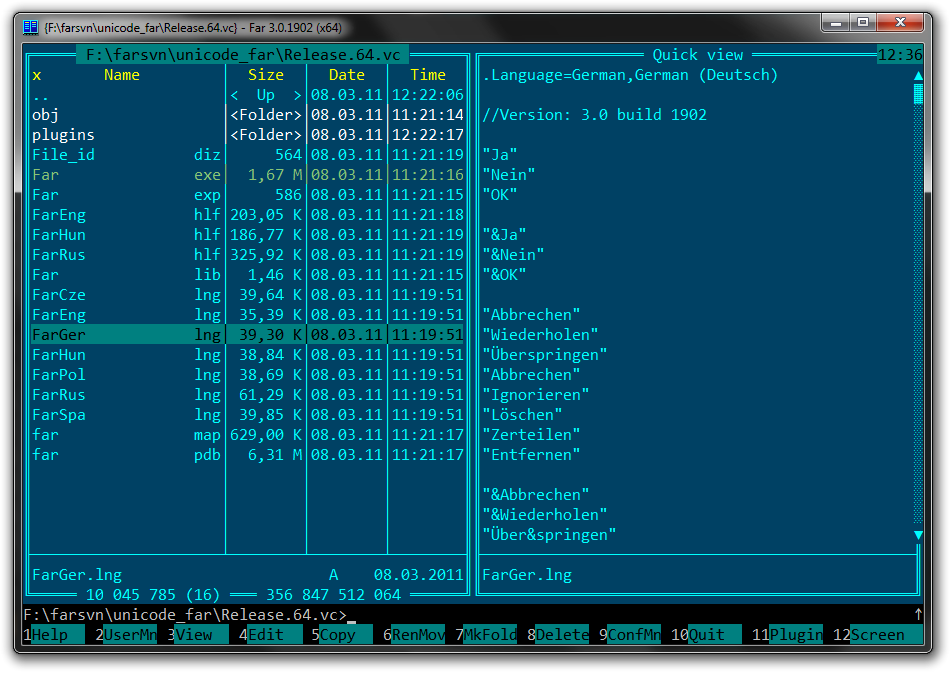The image size is (950, 673).
Task: Open the Plugin commands menu
Action: (x=796, y=635)
